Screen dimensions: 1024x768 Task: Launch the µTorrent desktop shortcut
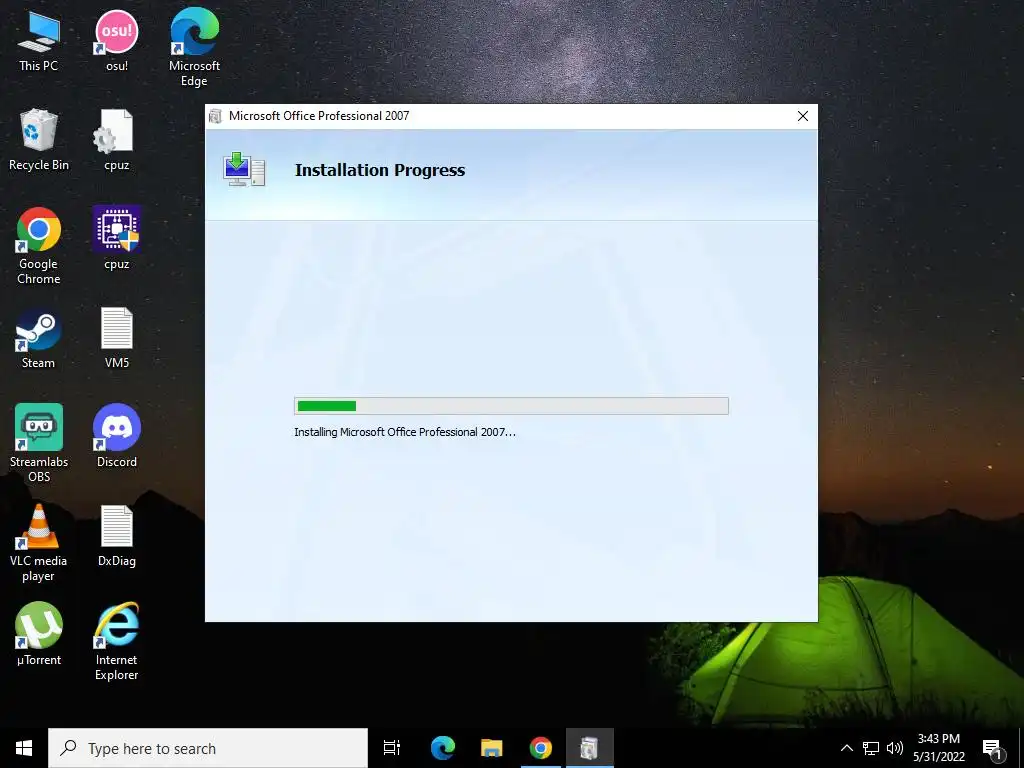[x=39, y=634]
